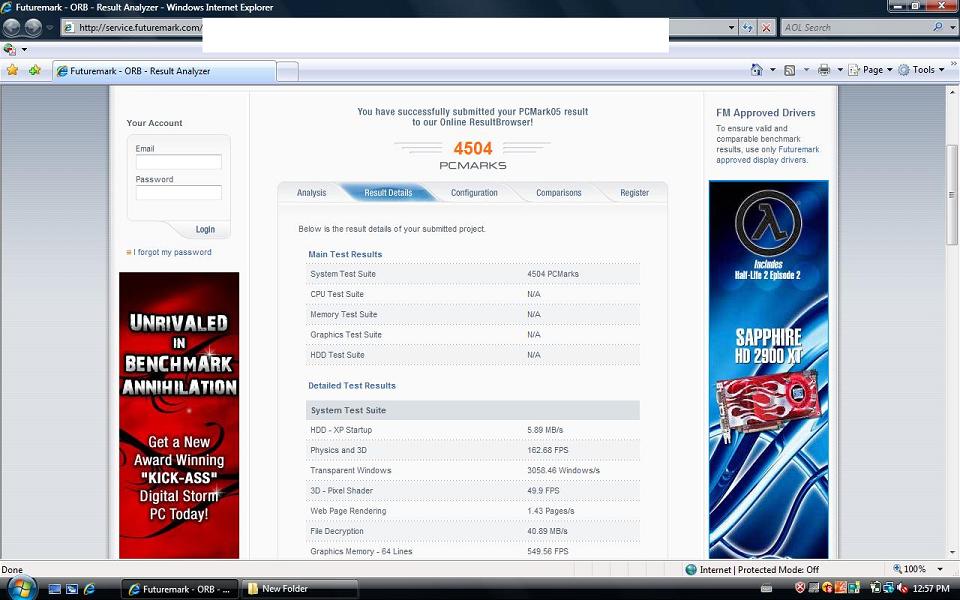Select the Result Details tab
Image resolution: width=960 pixels, height=600 pixels.
(388, 193)
